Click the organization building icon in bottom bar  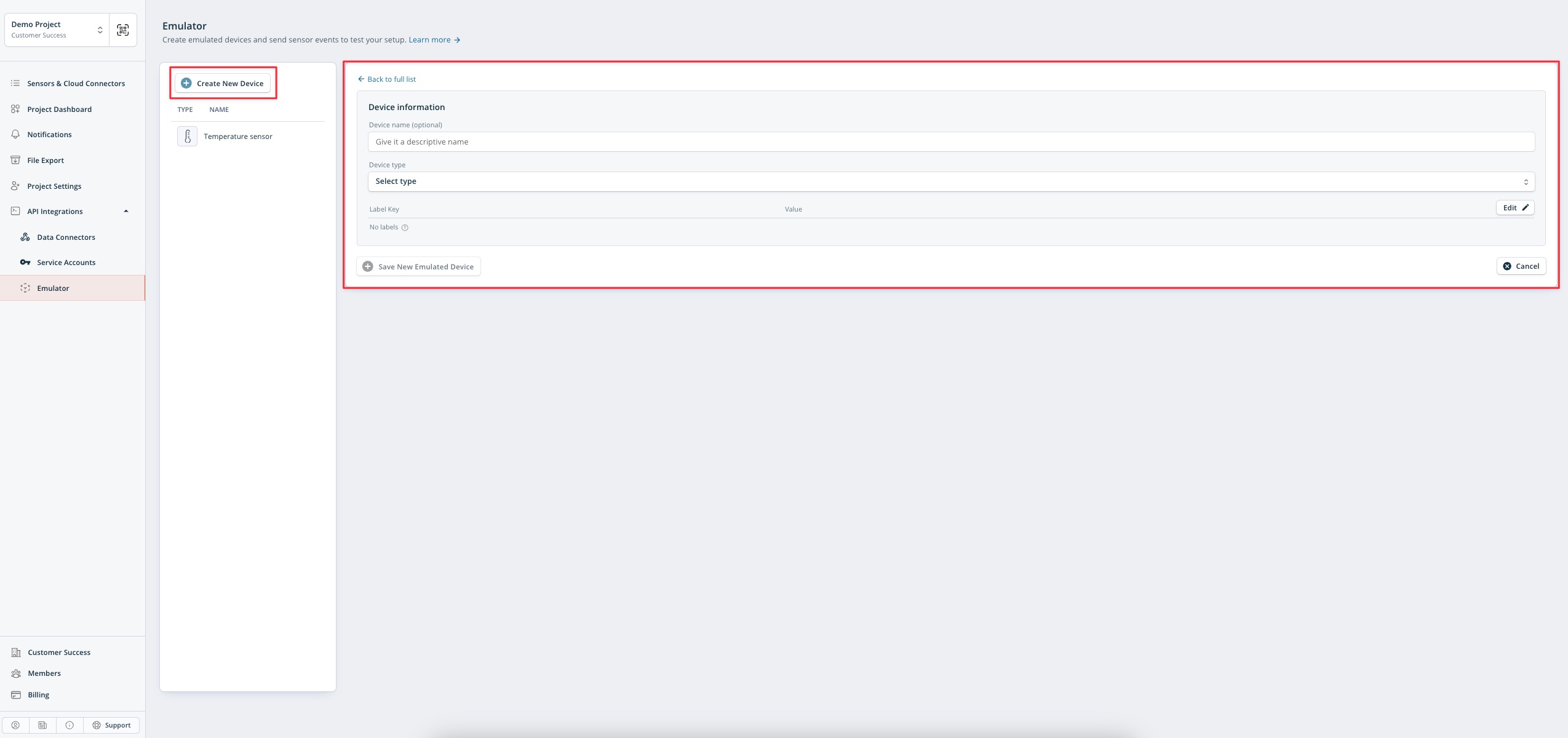42,725
